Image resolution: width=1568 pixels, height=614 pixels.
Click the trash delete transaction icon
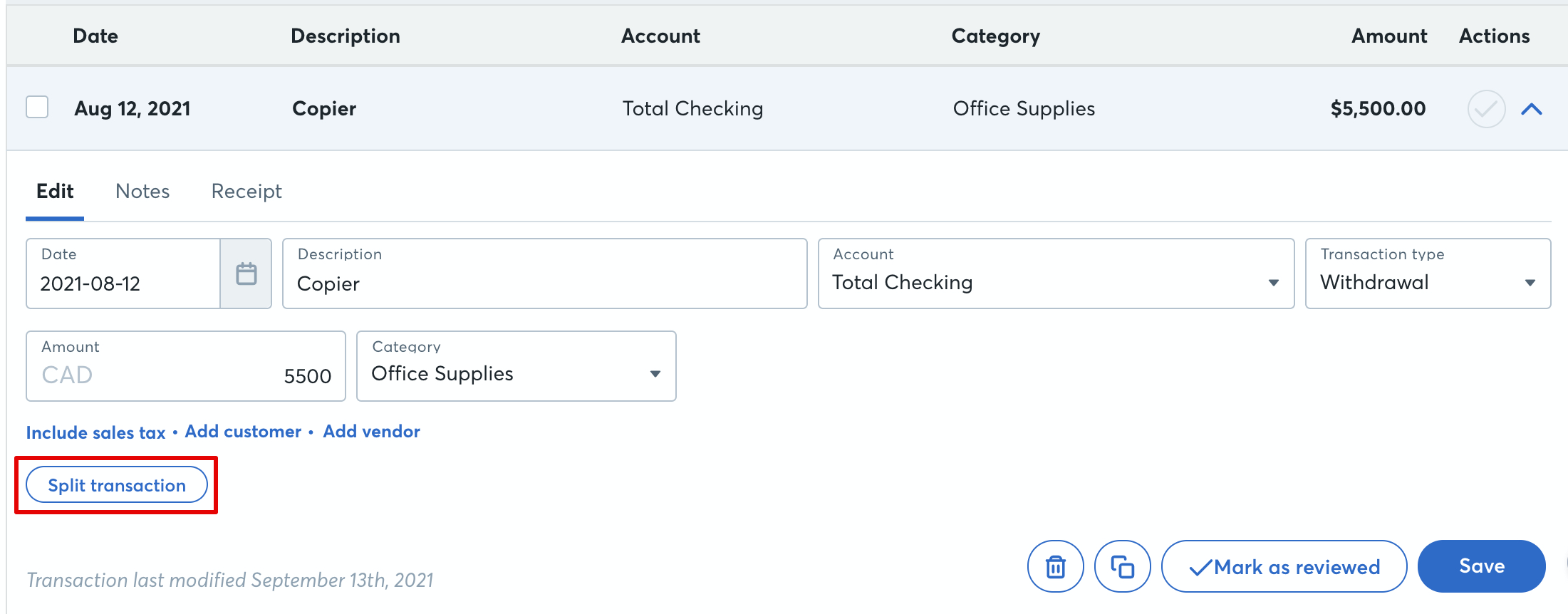point(1055,566)
